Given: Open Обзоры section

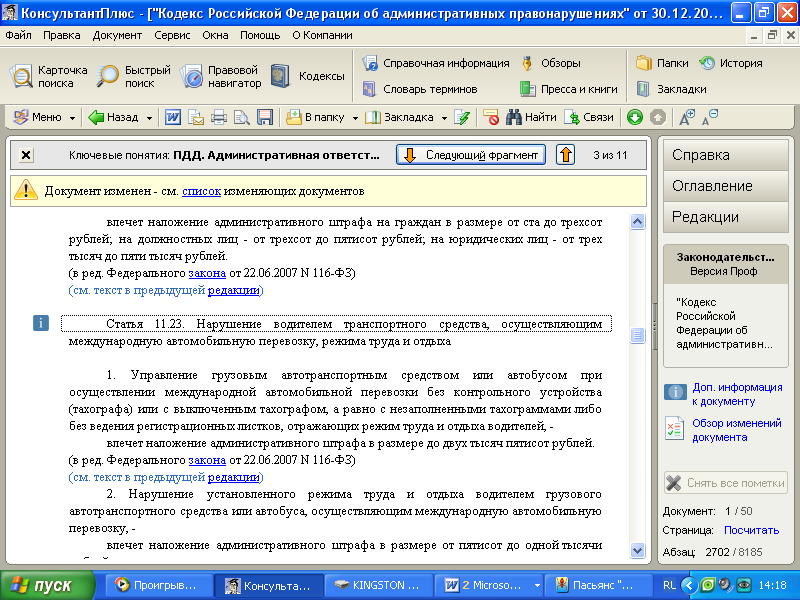Looking at the screenshot, I should 551,63.
